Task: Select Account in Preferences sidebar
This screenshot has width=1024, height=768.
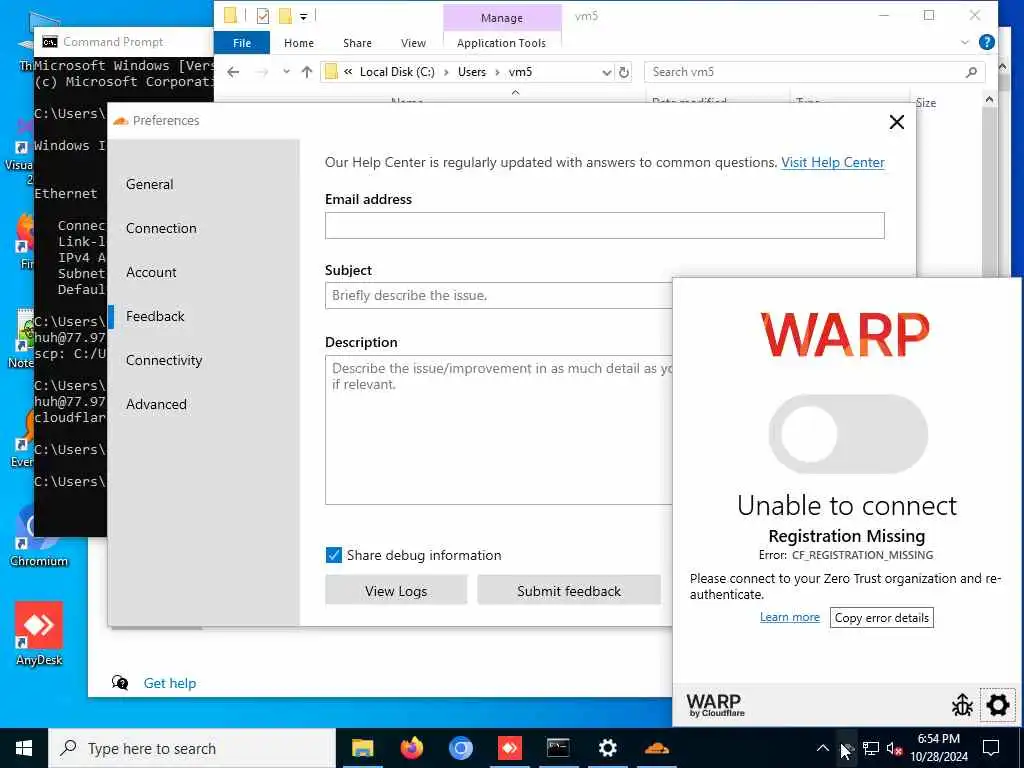Action: [x=151, y=272]
